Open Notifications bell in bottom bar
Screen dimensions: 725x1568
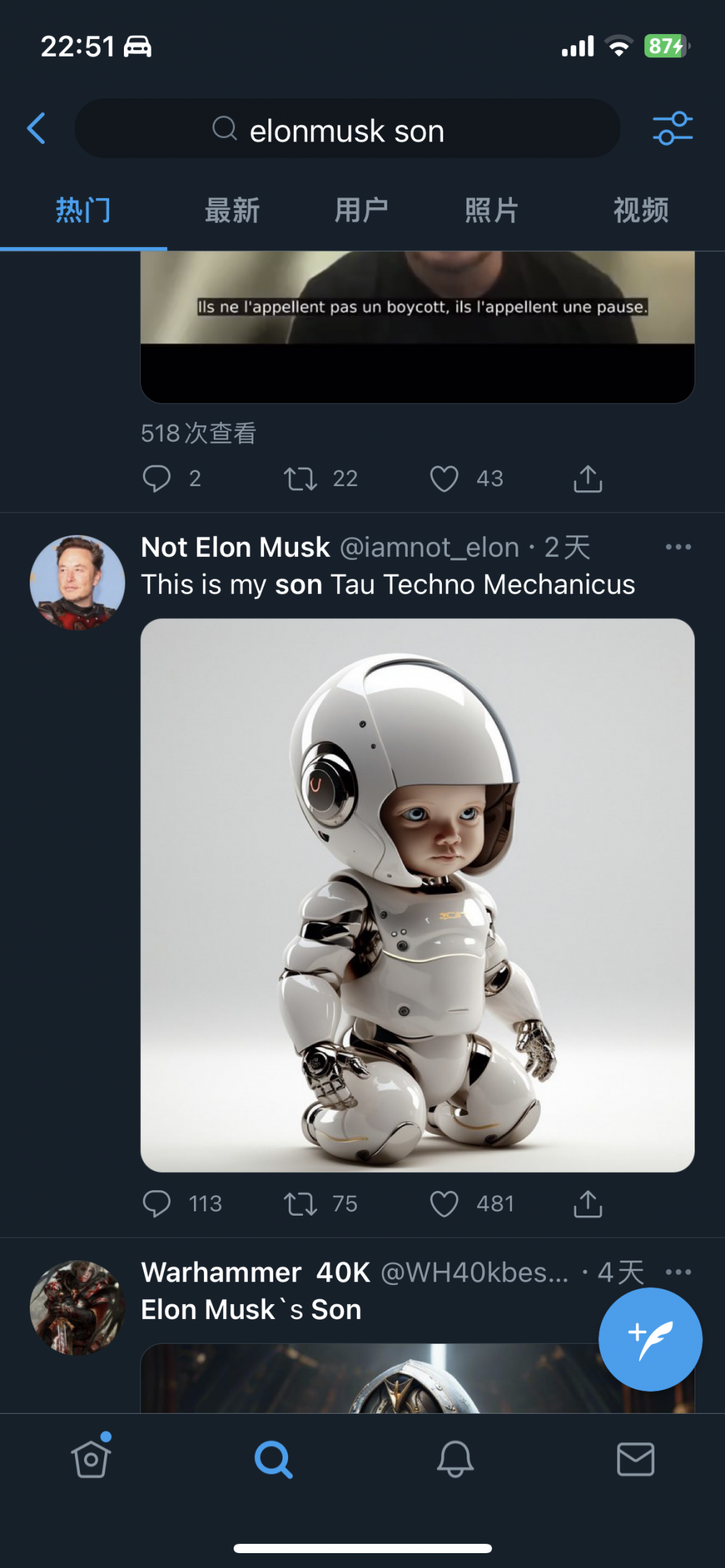[455, 1458]
